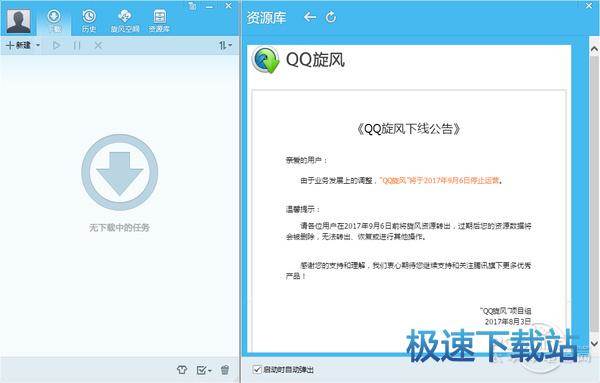The image size is (600, 383).
Task: Minimize the QQ旋风 main window
Action: point(209,7)
